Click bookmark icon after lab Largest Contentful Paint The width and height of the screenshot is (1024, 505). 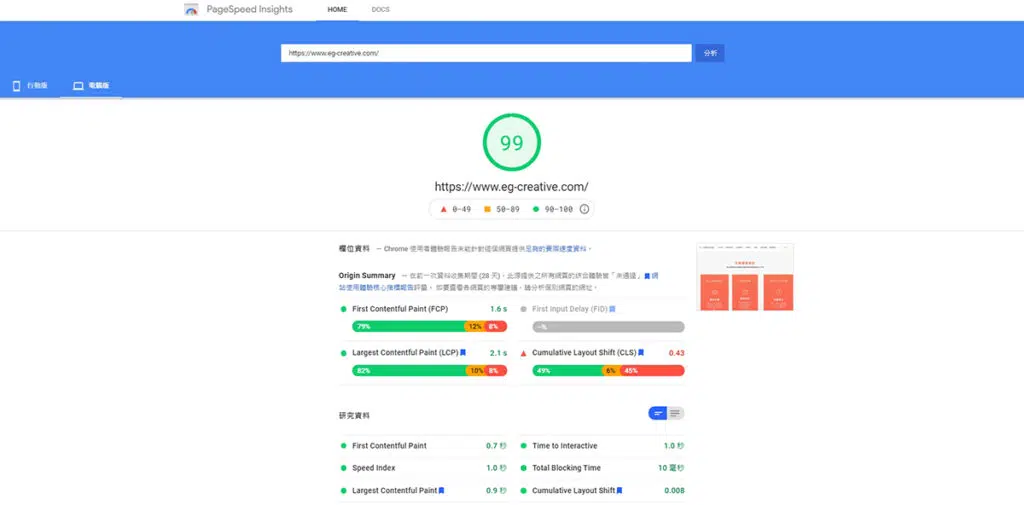coord(441,491)
